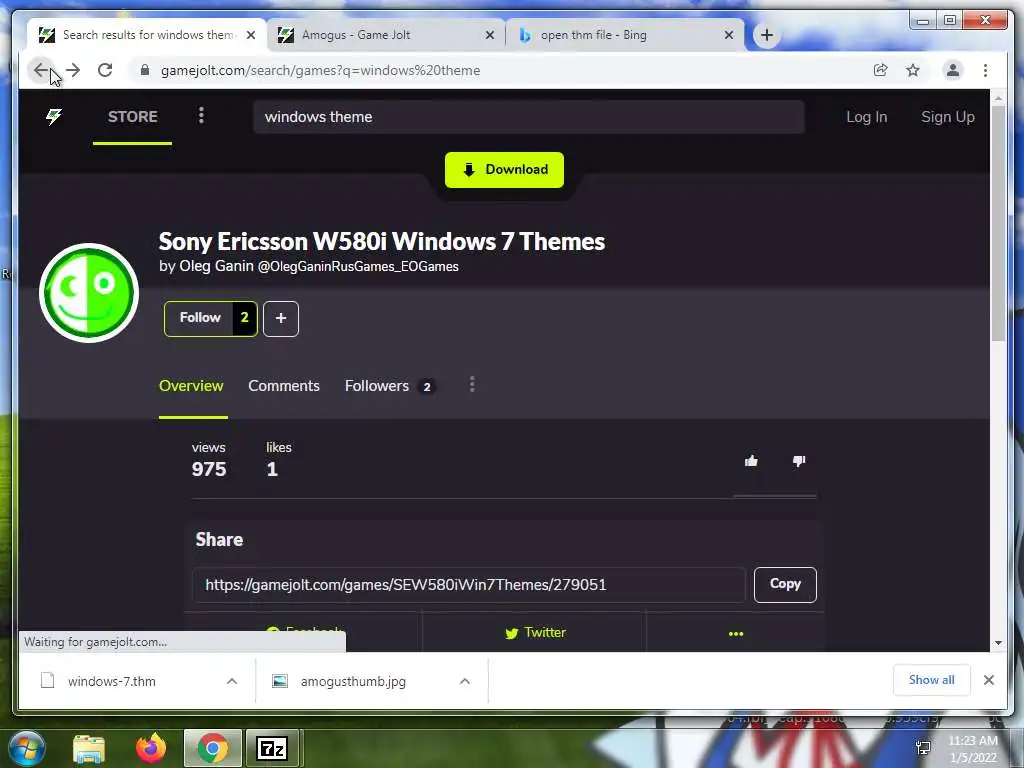The width and height of the screenshot is (1024, 768).
Task: Open 7-Zip from the taskbar
Action: click(272, 748)
